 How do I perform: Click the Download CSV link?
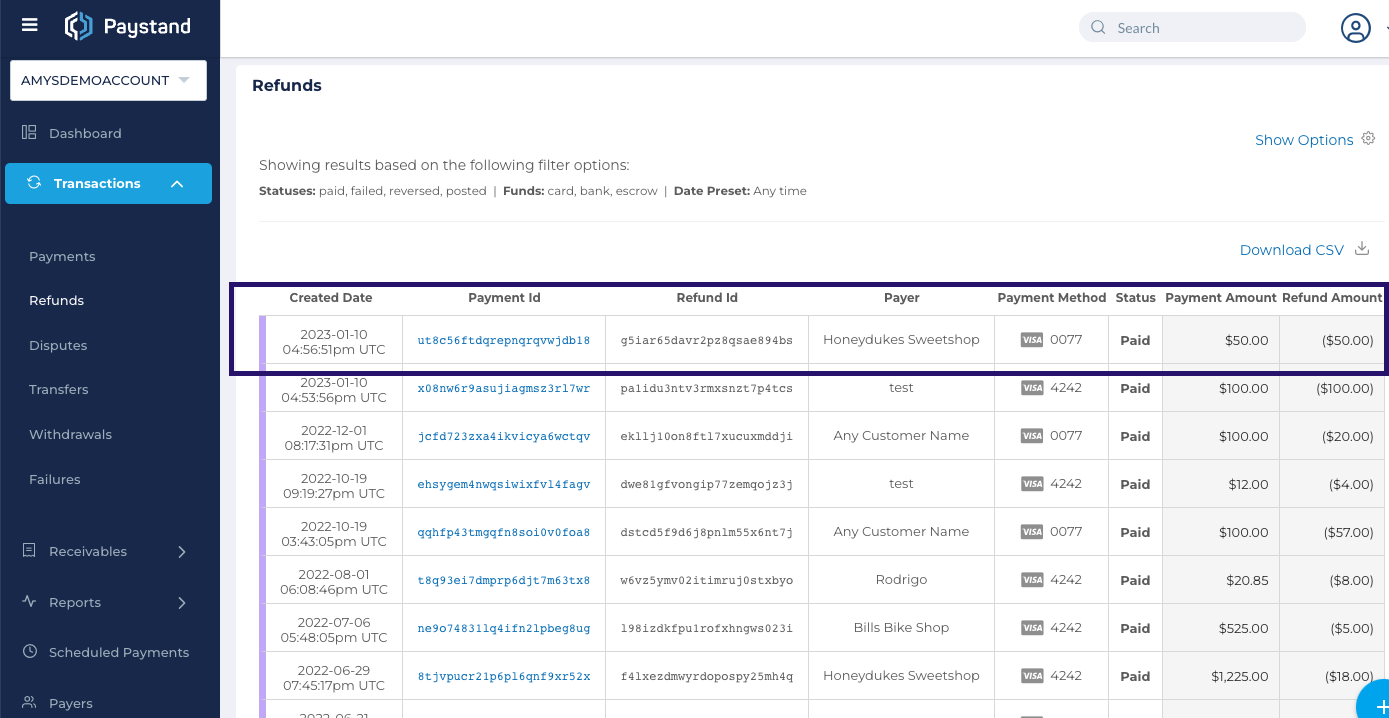coord(1292,250)
